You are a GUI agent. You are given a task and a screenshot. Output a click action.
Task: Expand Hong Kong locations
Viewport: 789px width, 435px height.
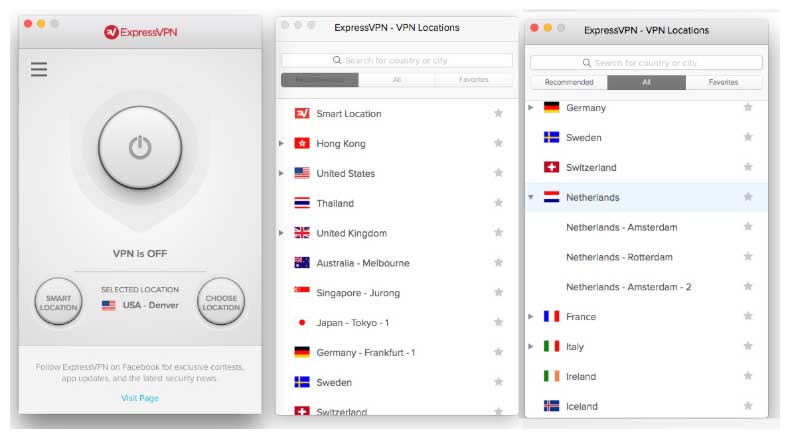tap(281, 143)
